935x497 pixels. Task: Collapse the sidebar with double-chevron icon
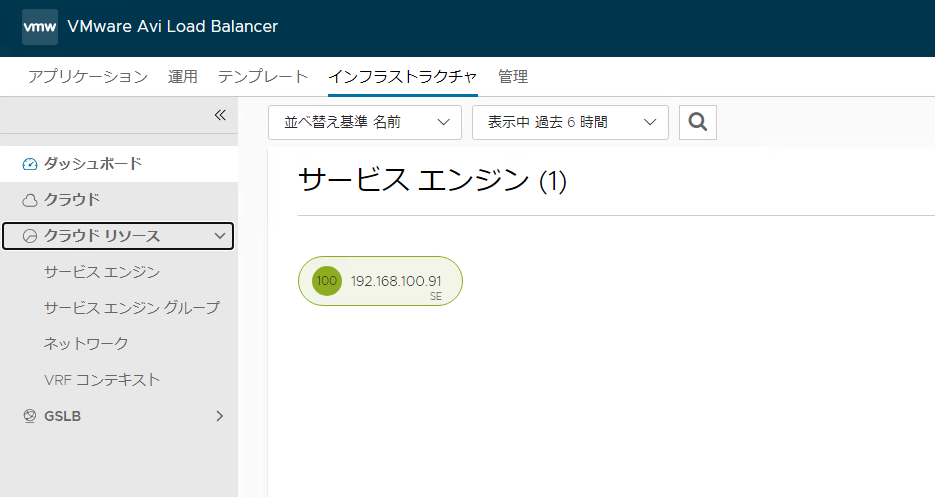coord(220,115)
